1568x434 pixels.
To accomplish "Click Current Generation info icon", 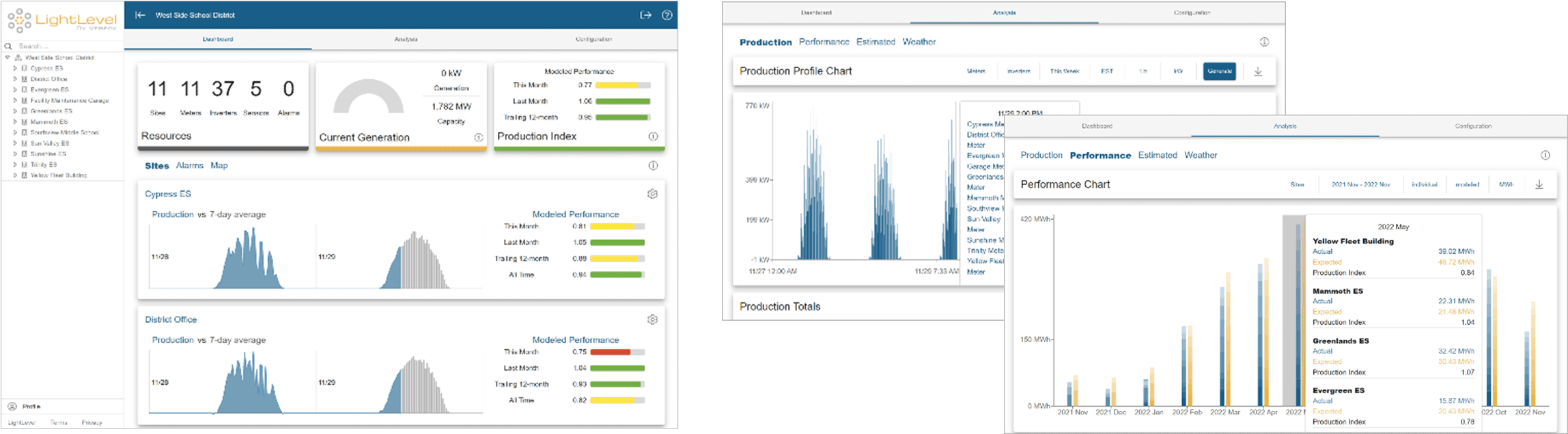I will click(478, 138).
